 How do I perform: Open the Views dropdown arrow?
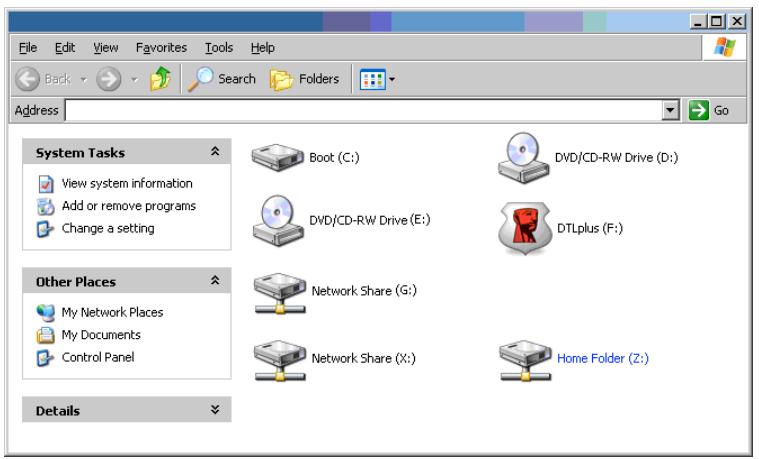pyautogui.click(x=392, y=79)
